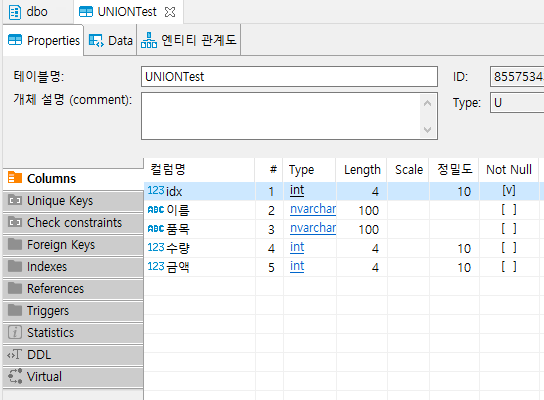
Task: Click the Check constraints folder icon
Action: (15, 222)
